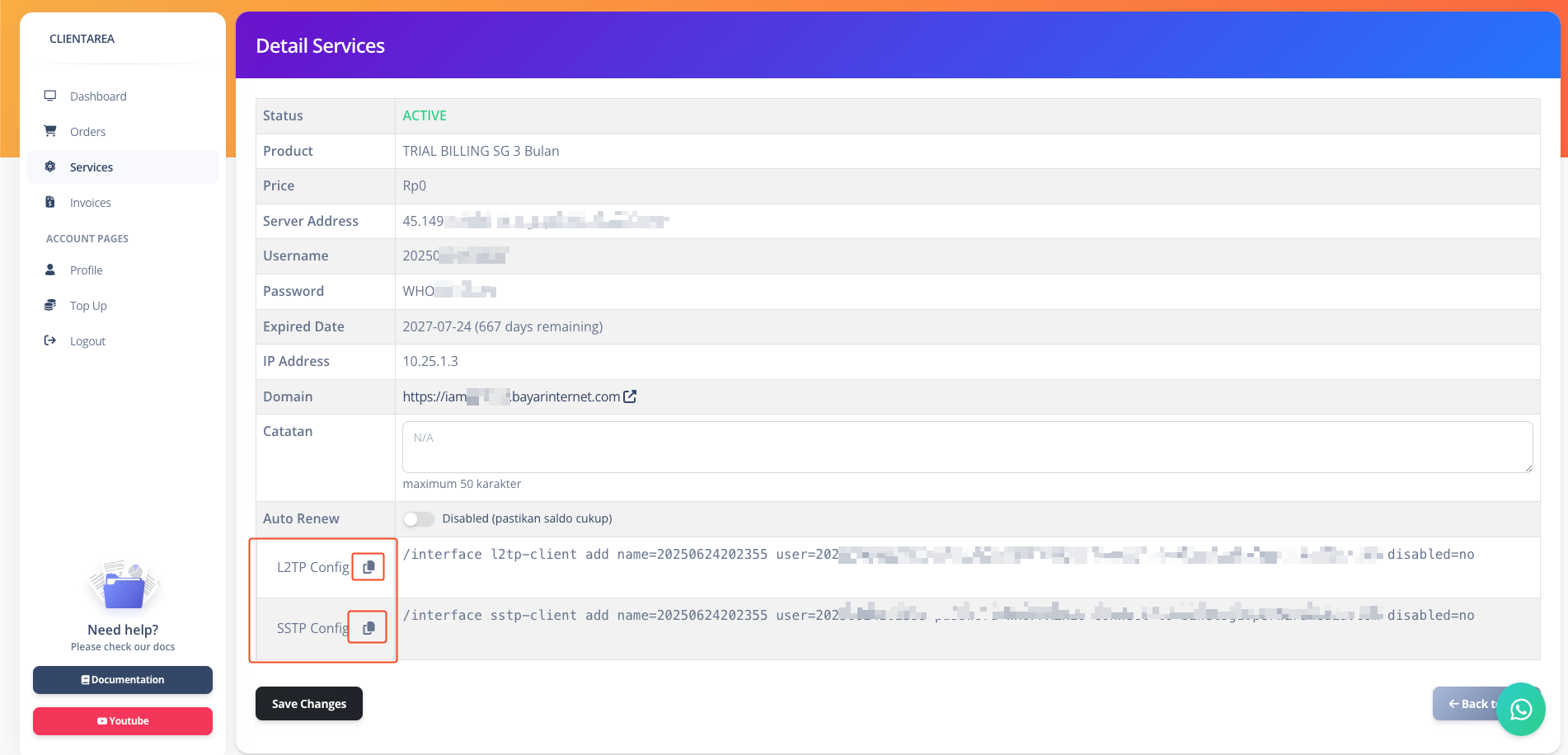Open the WhatsApp chat bubble

1520,709
